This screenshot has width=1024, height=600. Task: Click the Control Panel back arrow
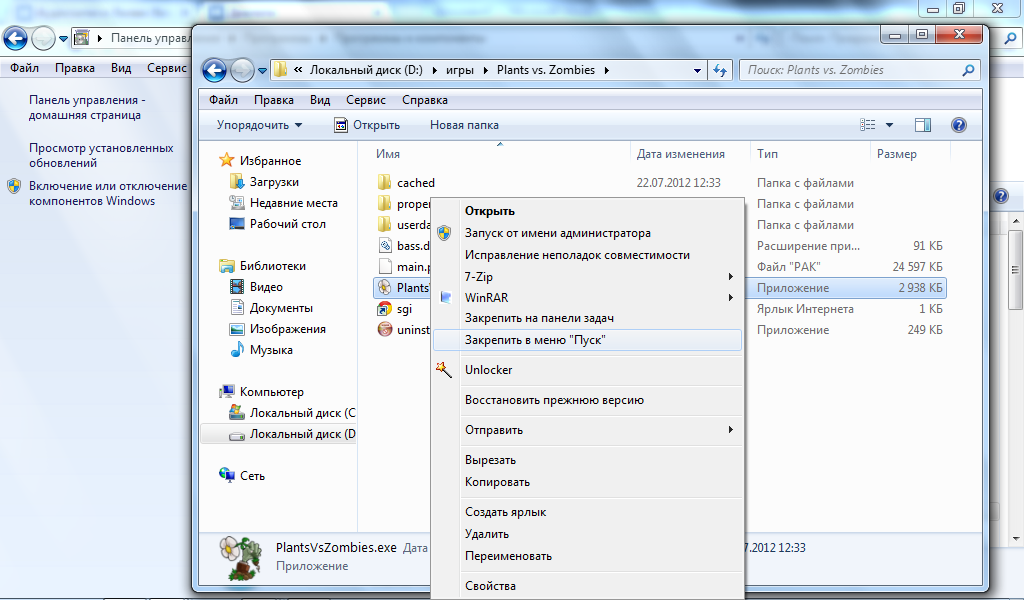pyautogui.click(x=15, y=39)
